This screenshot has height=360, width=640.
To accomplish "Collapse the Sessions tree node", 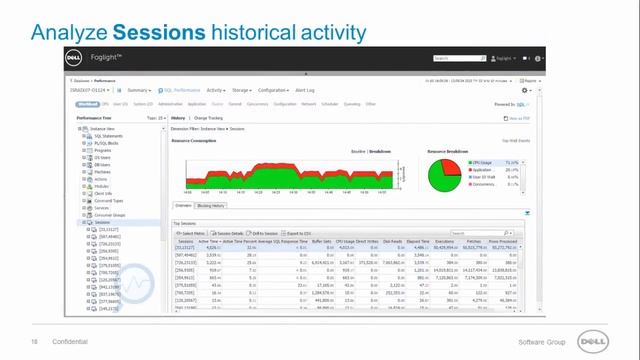I will [x=84, y=222].
